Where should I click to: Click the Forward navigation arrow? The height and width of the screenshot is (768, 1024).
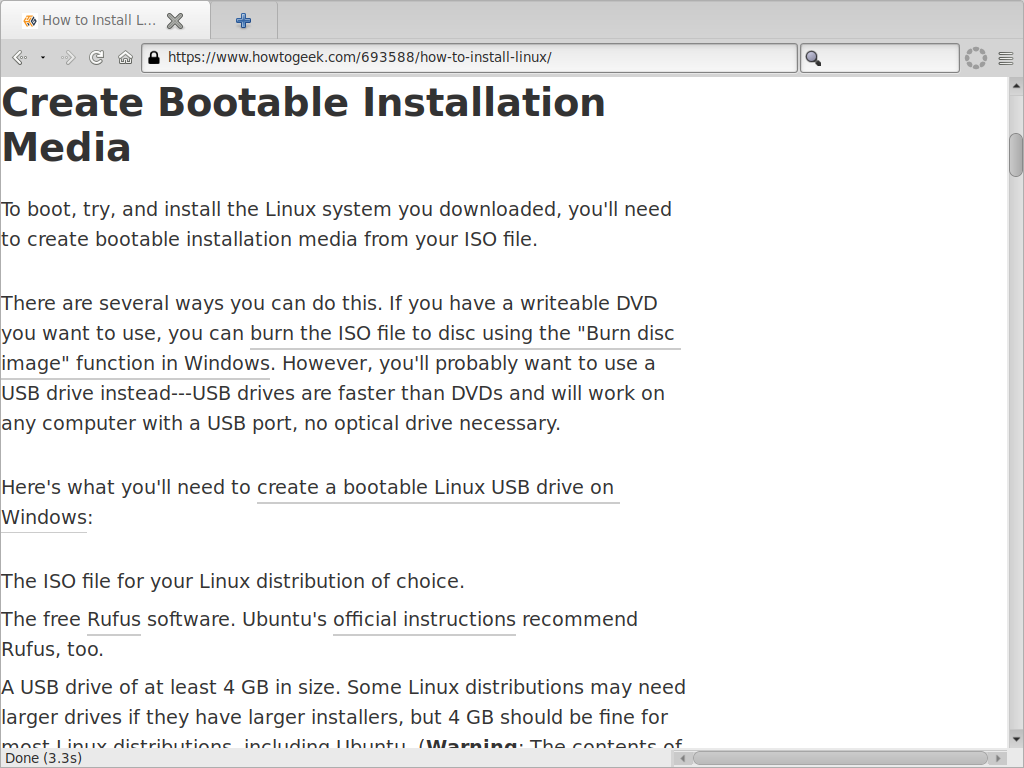(68, 58)
